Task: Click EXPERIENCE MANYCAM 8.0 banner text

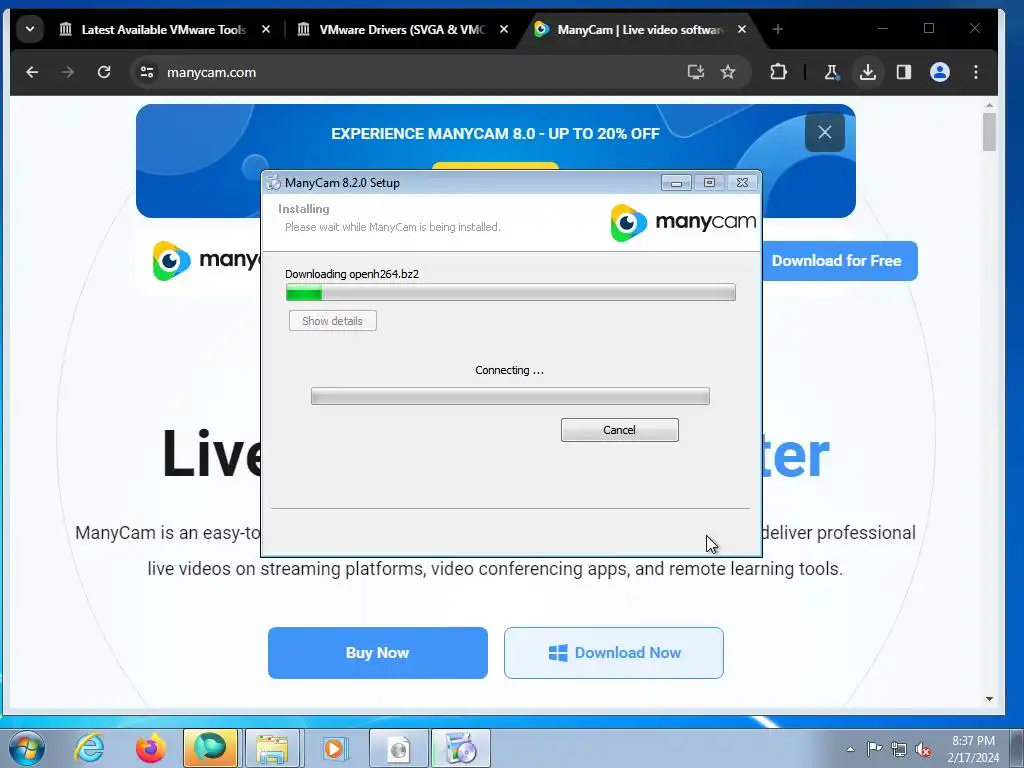Action: [x=495, y=133]
